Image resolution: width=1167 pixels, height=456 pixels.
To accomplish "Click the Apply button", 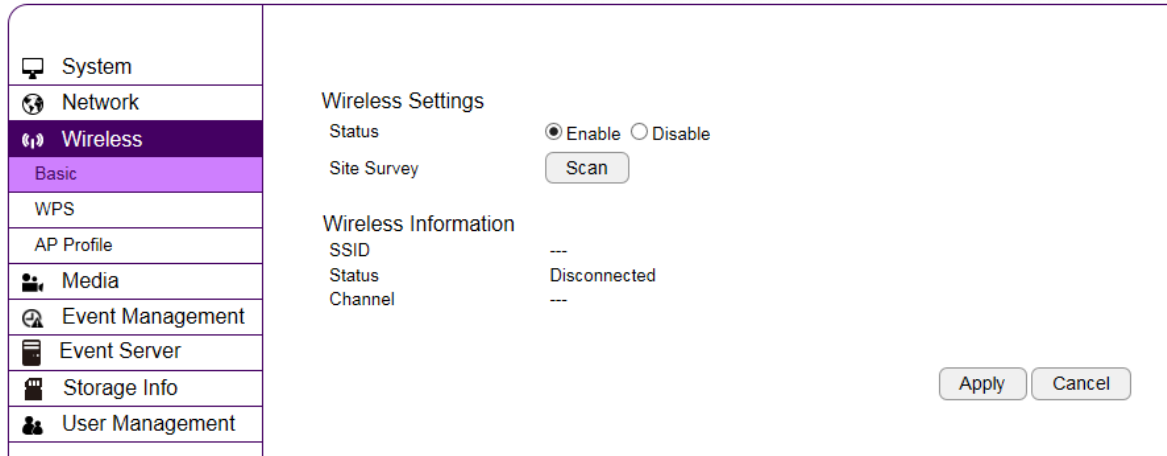I will (982, 384).
